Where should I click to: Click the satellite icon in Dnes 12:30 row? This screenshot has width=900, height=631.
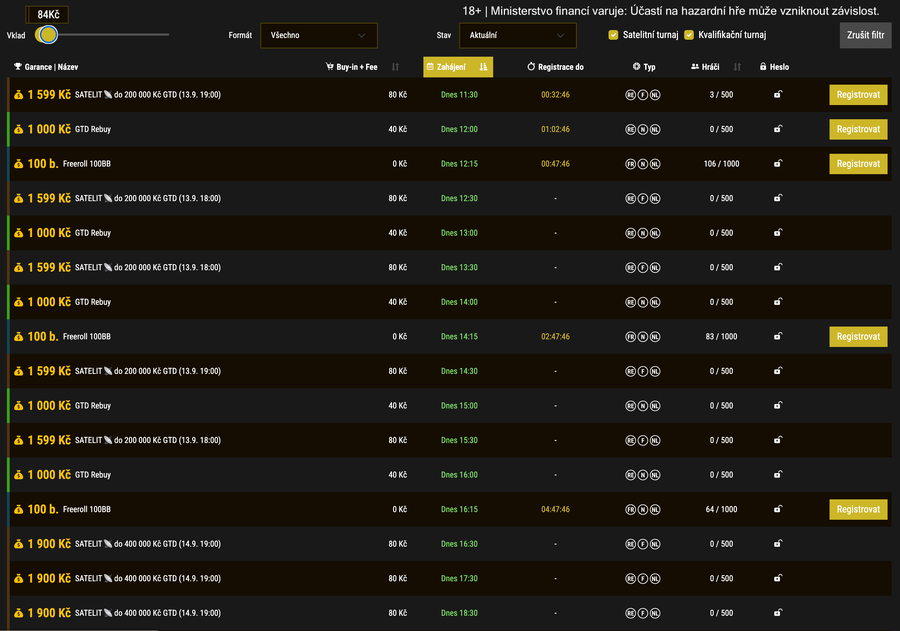pyautogui.click(x=108, y=198)
